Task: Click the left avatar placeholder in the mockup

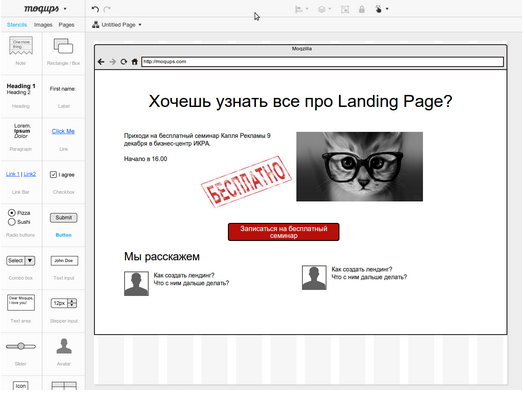Action: tap(136, 283)
